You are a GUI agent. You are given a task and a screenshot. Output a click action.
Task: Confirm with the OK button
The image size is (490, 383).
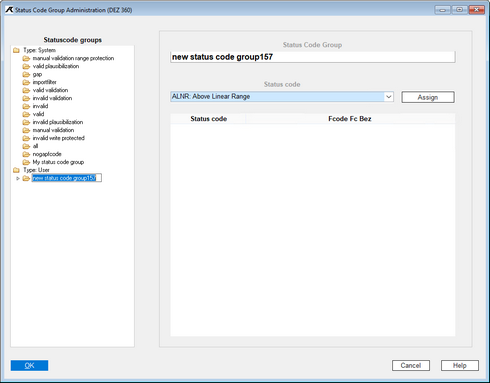(x=29, y=366)
